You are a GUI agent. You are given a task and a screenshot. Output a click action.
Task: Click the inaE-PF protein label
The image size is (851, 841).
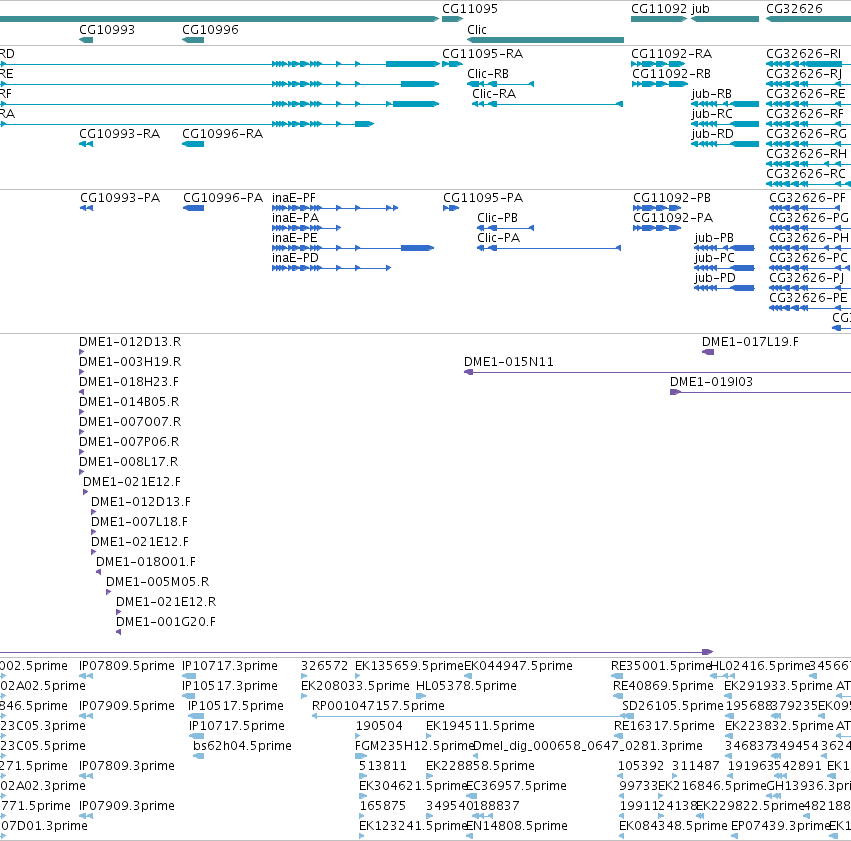tap(294, 198)
